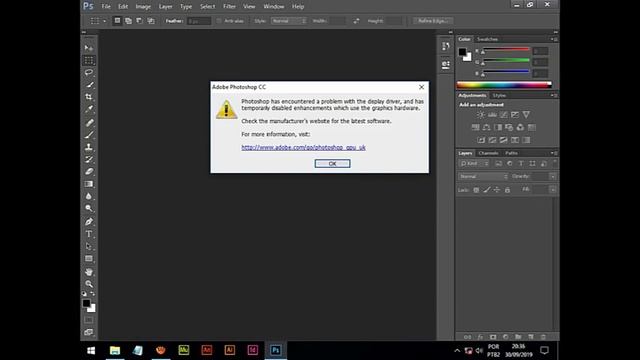Click the Swap Foreground and Background Colors icon
The height and width of the screenshot is (360, 640).
coord(93,293)
